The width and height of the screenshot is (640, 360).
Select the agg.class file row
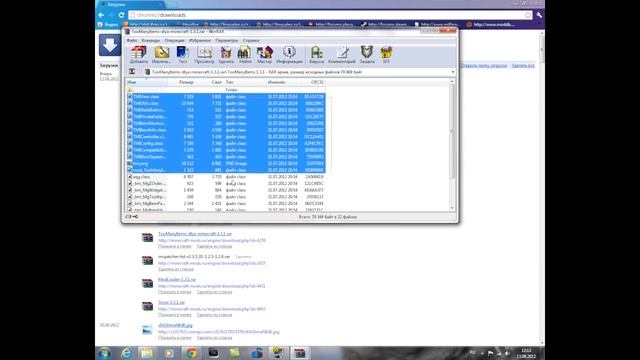[226, 177]
